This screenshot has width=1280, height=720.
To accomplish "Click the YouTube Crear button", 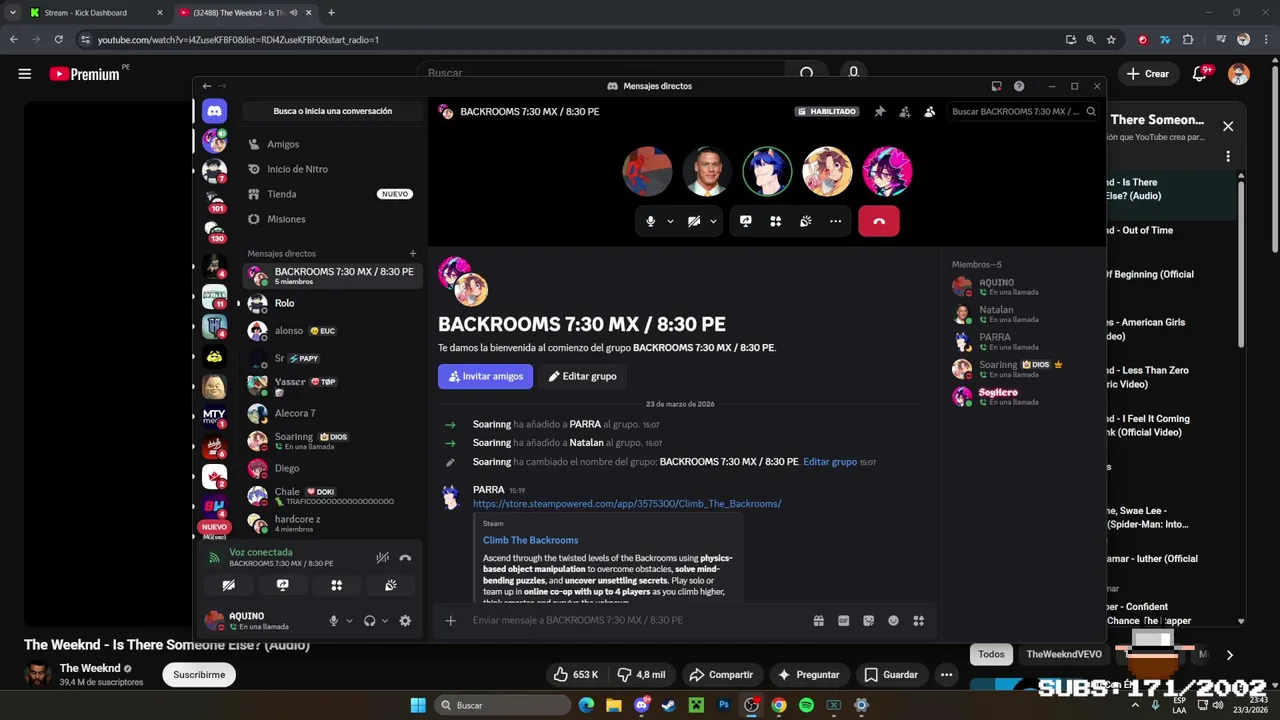I will click(1147, 73).
